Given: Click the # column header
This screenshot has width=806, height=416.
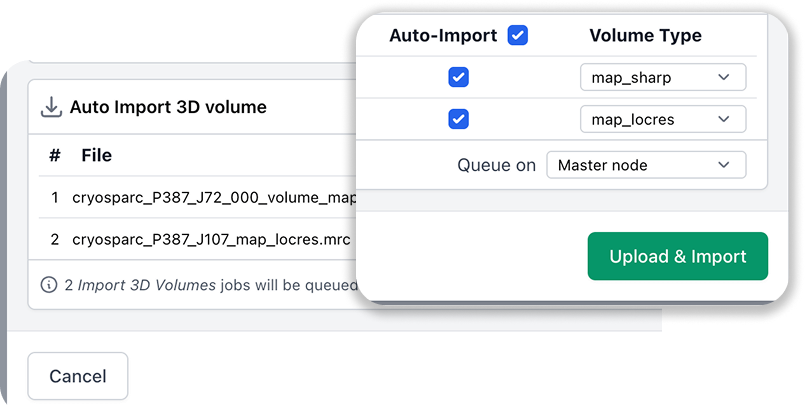Looking at the screenshot, I should (55, 155).
